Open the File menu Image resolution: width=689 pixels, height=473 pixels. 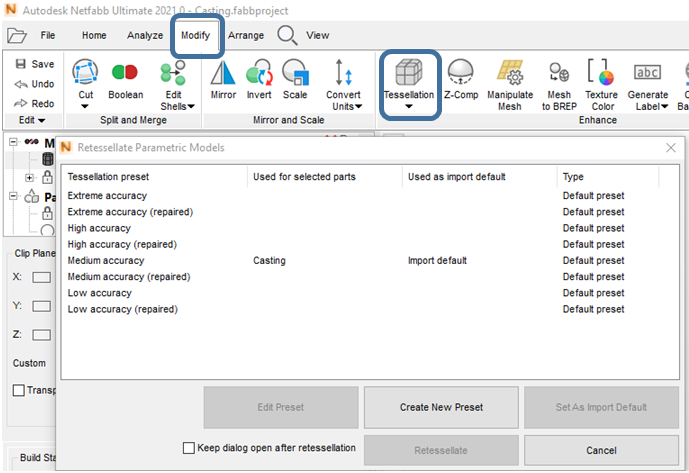click(x=48, y=35)
